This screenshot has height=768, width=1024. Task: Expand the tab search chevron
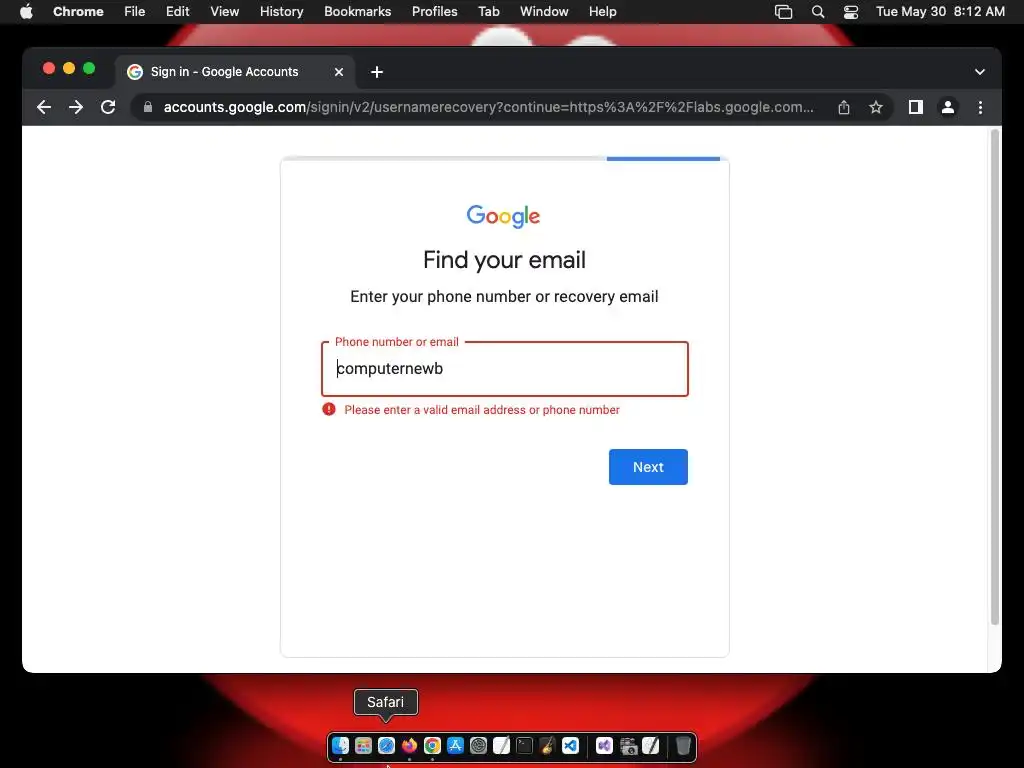tap(980, 72)
